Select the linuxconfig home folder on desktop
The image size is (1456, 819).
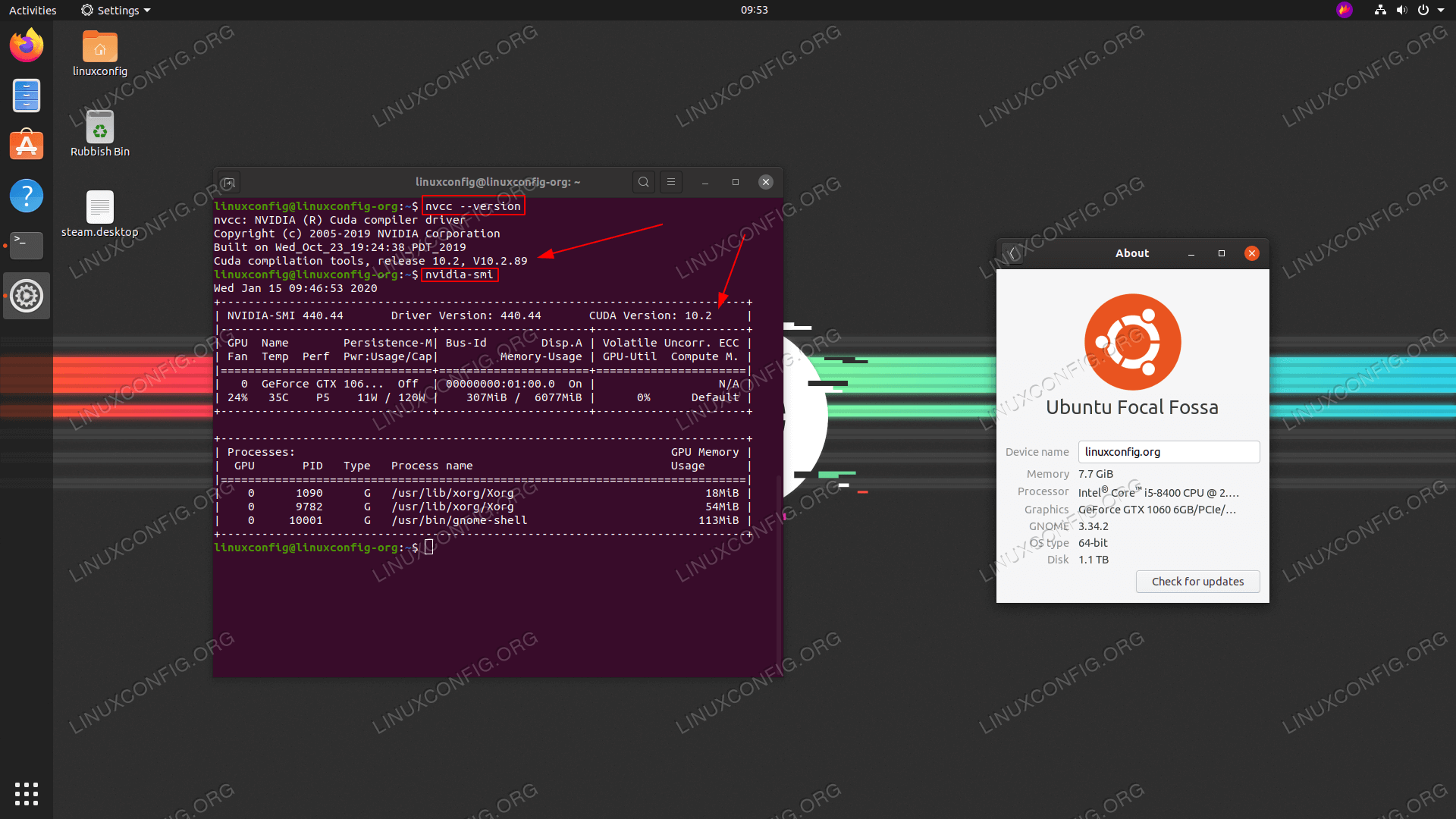100,53
